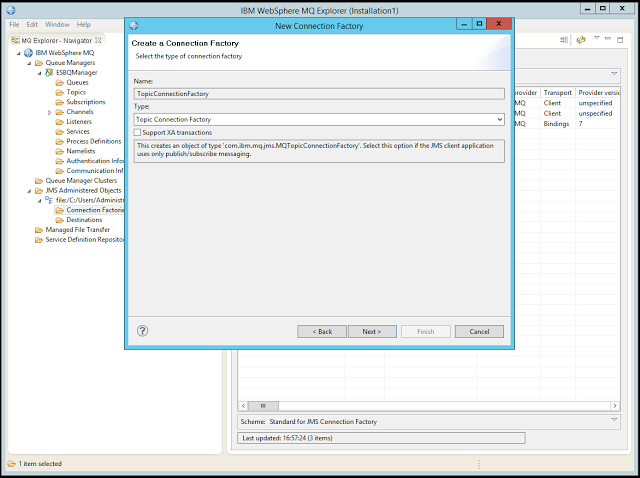640x478 pixels.
Task: Click the Authentication Information folder icon
Action: click(60, 161)
